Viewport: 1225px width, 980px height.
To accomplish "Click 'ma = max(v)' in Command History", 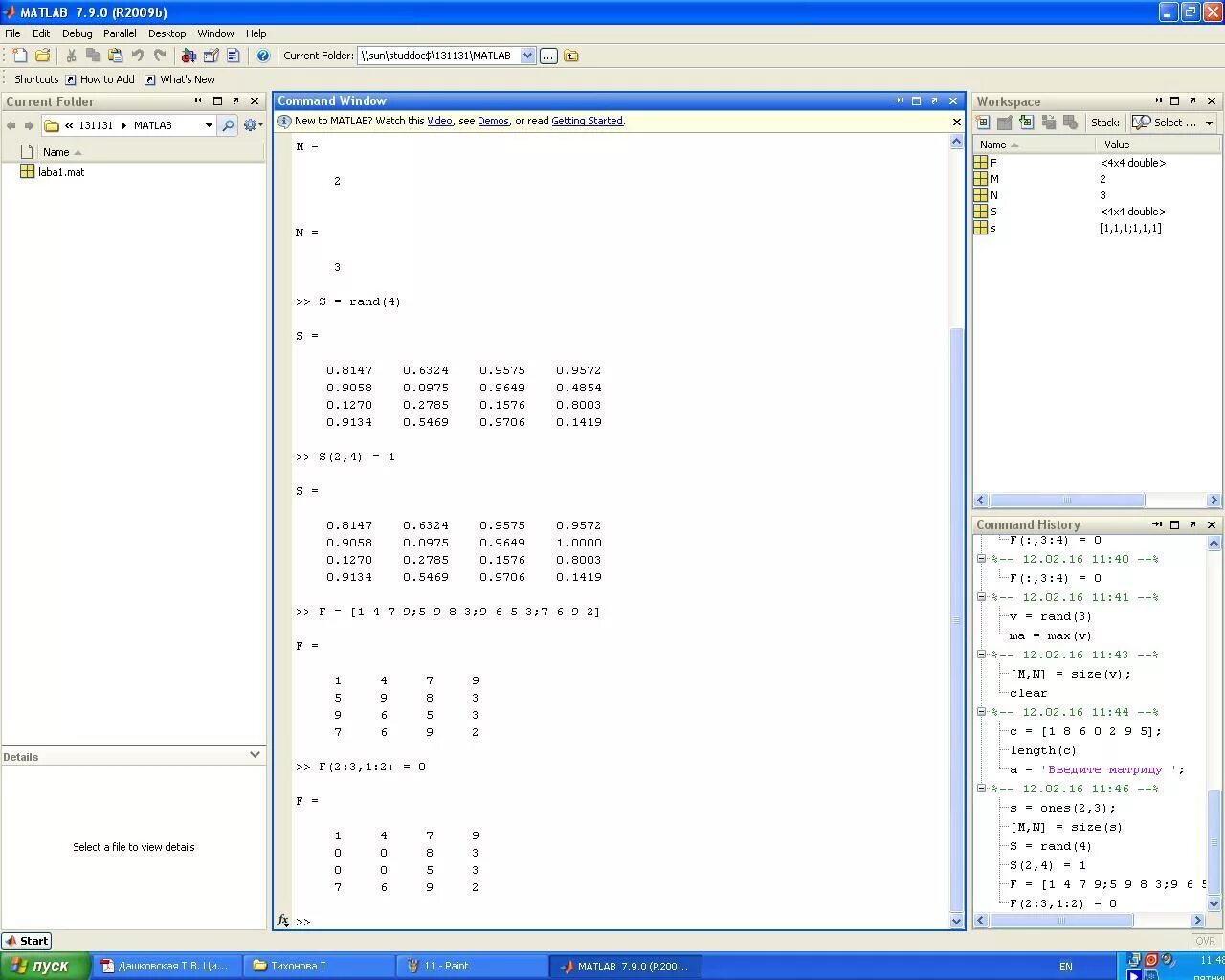I will [x=1050, y=635].
